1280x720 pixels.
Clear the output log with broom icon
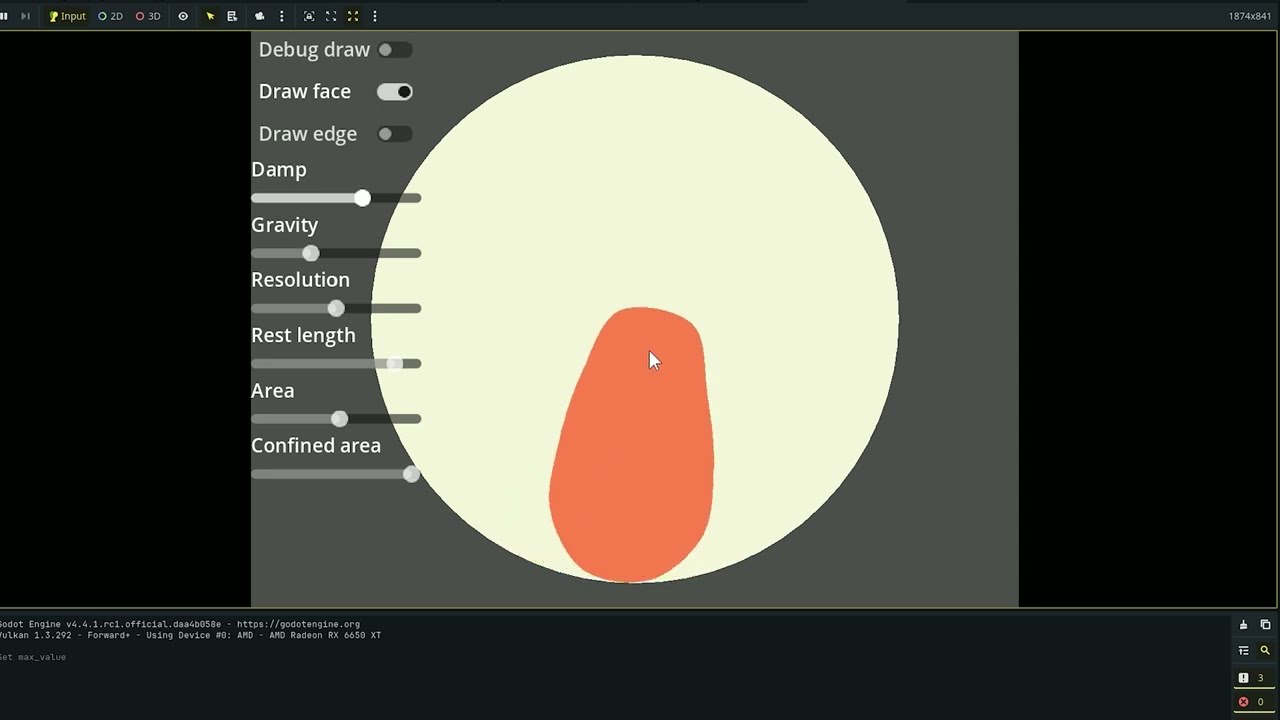click(x=1243, y=625)
